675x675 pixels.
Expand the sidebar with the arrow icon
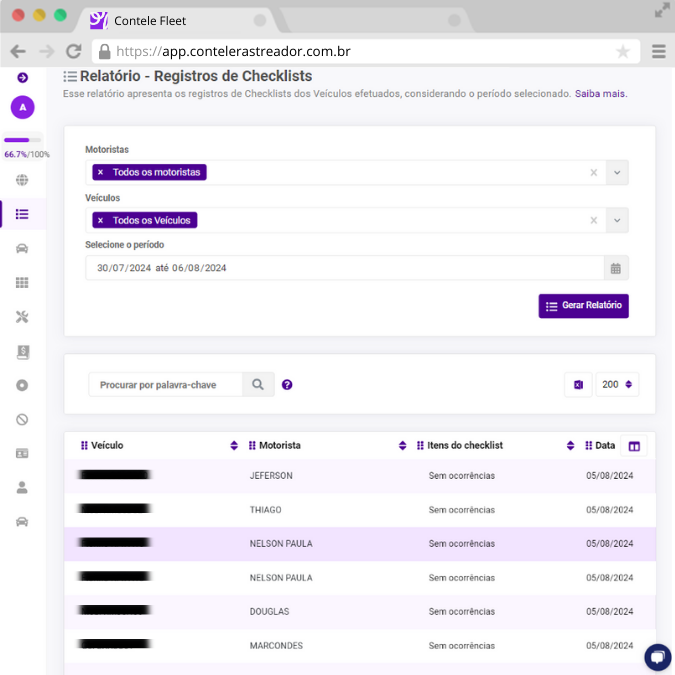22,77
